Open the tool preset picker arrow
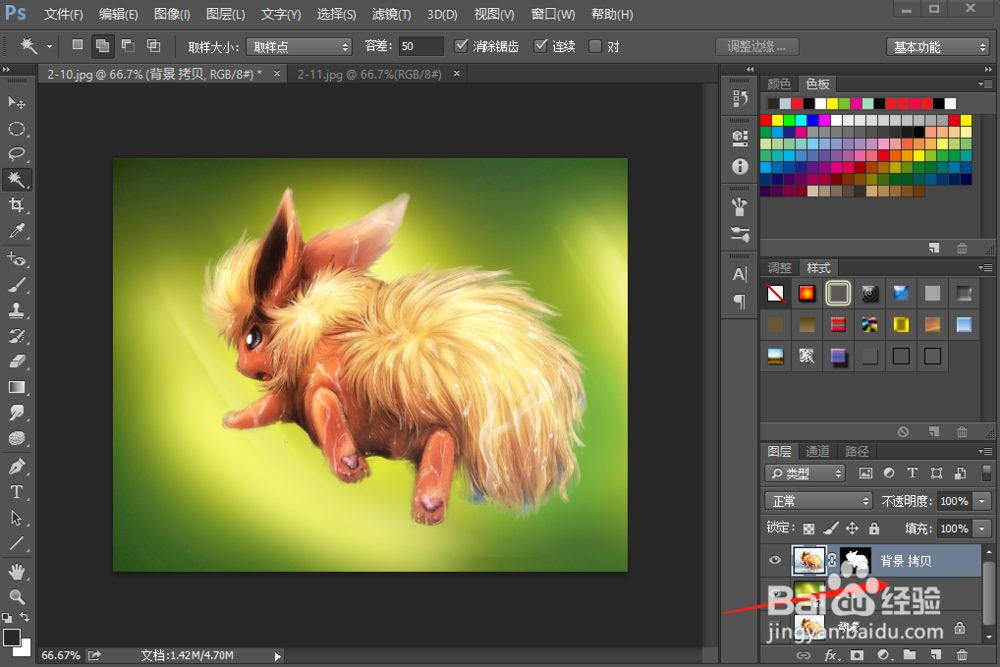The image size is (1000, 667). tap(49, 46)
